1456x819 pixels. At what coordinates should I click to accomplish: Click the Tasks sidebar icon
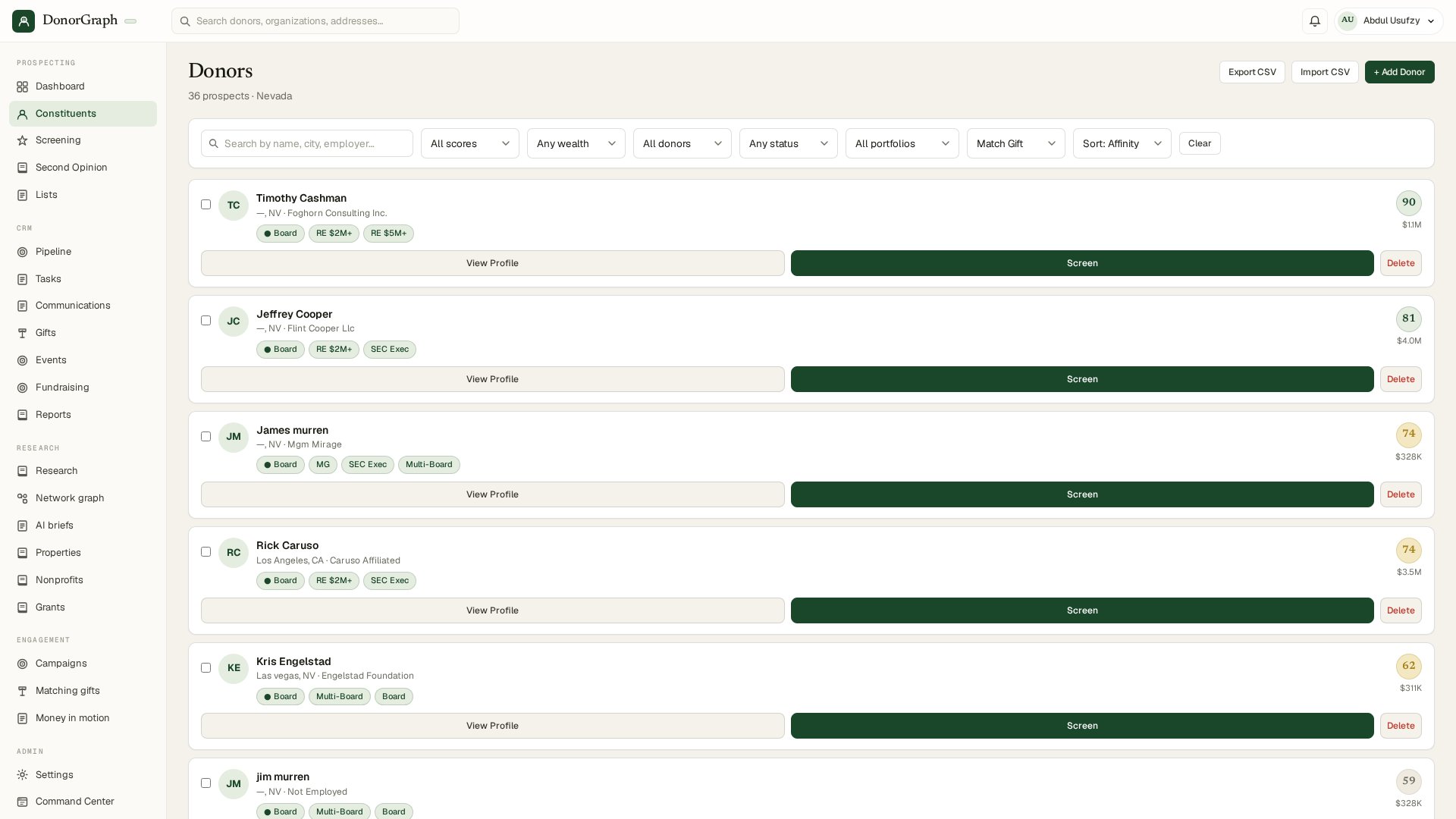pos(23,279)
